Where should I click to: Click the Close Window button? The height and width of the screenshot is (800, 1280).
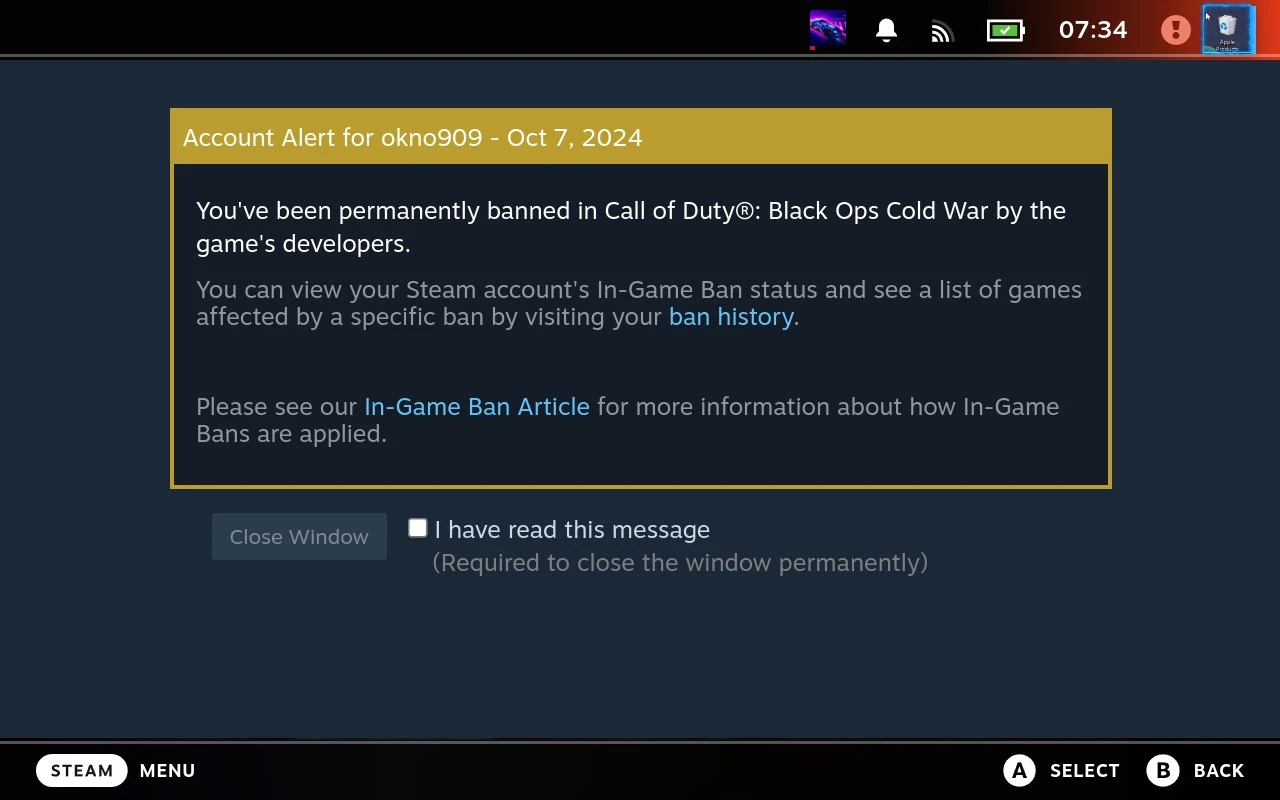pyautogui.click(x=299, y=537)
